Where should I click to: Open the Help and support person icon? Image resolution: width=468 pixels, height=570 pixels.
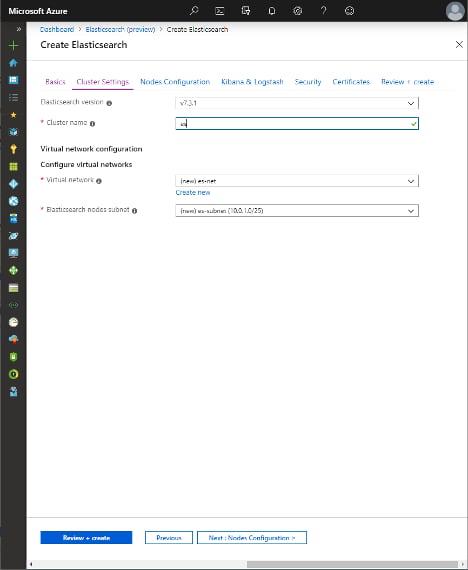click(13, 392)
